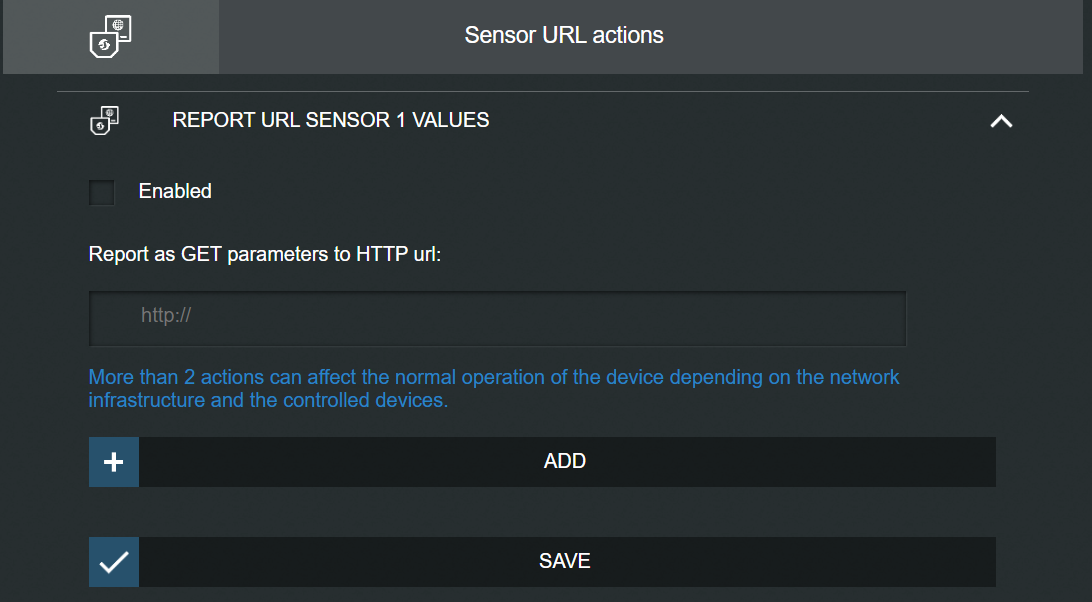Click empty header bar right of the title
Screen dimensions: 1092x602
pyautogui.click(x=880, y=36)
